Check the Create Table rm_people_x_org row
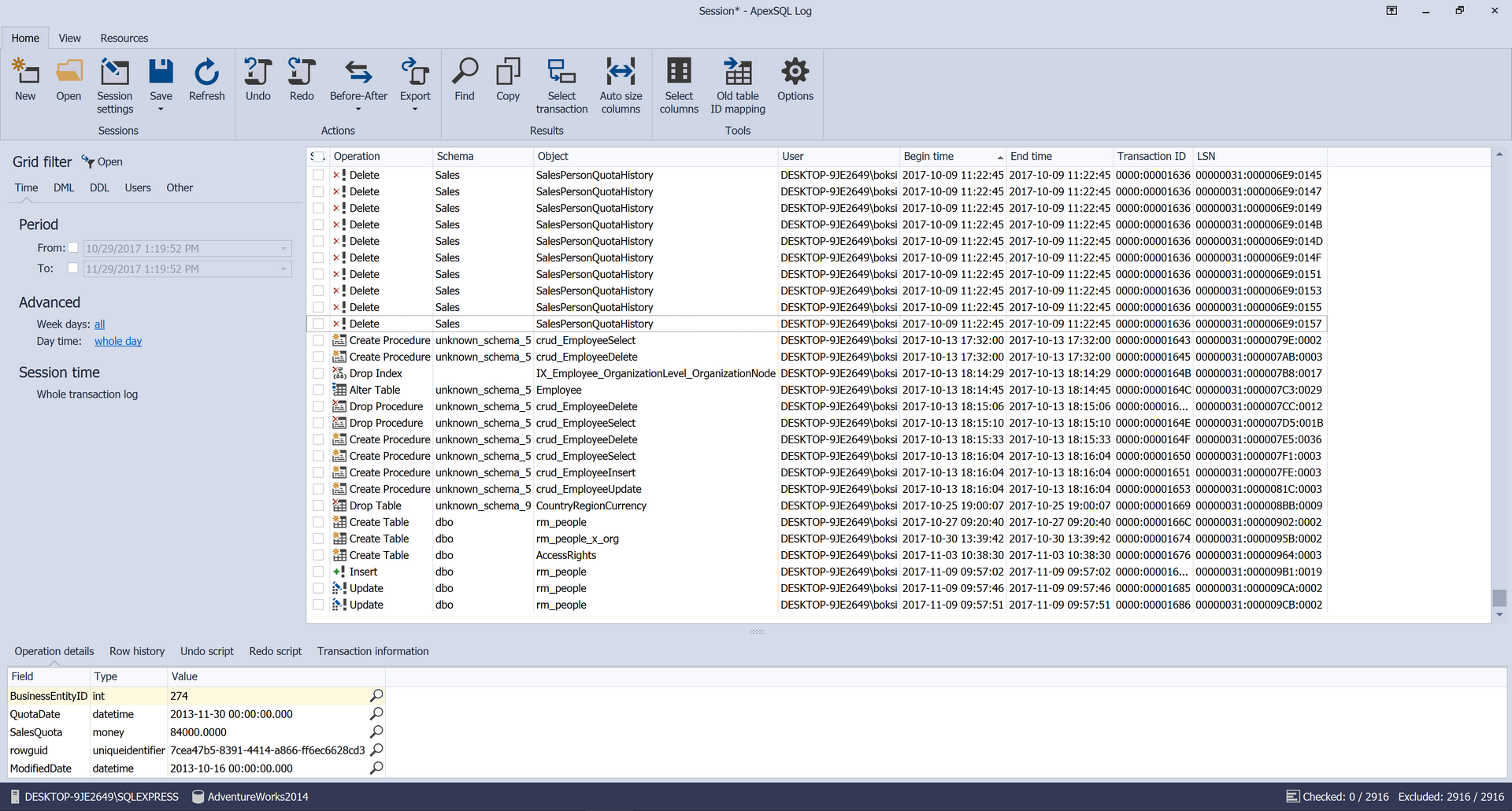This screenshot has height=811, width=1512. (318, 539)
